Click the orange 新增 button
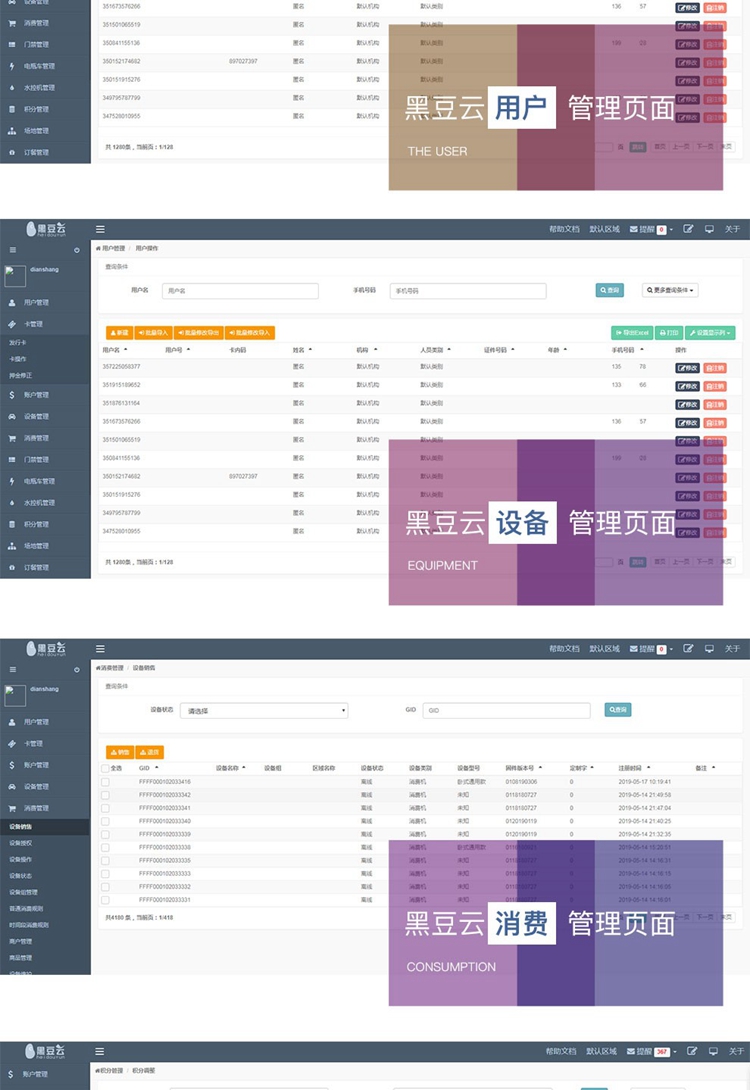 point(119,332)
